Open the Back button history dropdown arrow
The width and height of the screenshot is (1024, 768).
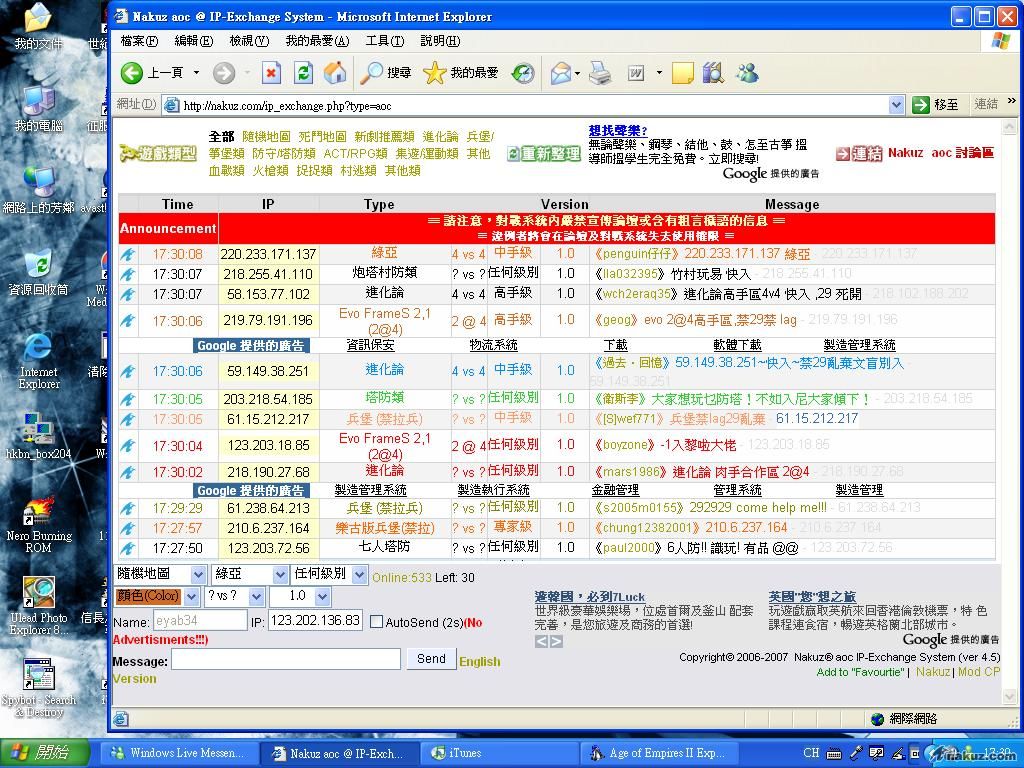coord(196,72)
